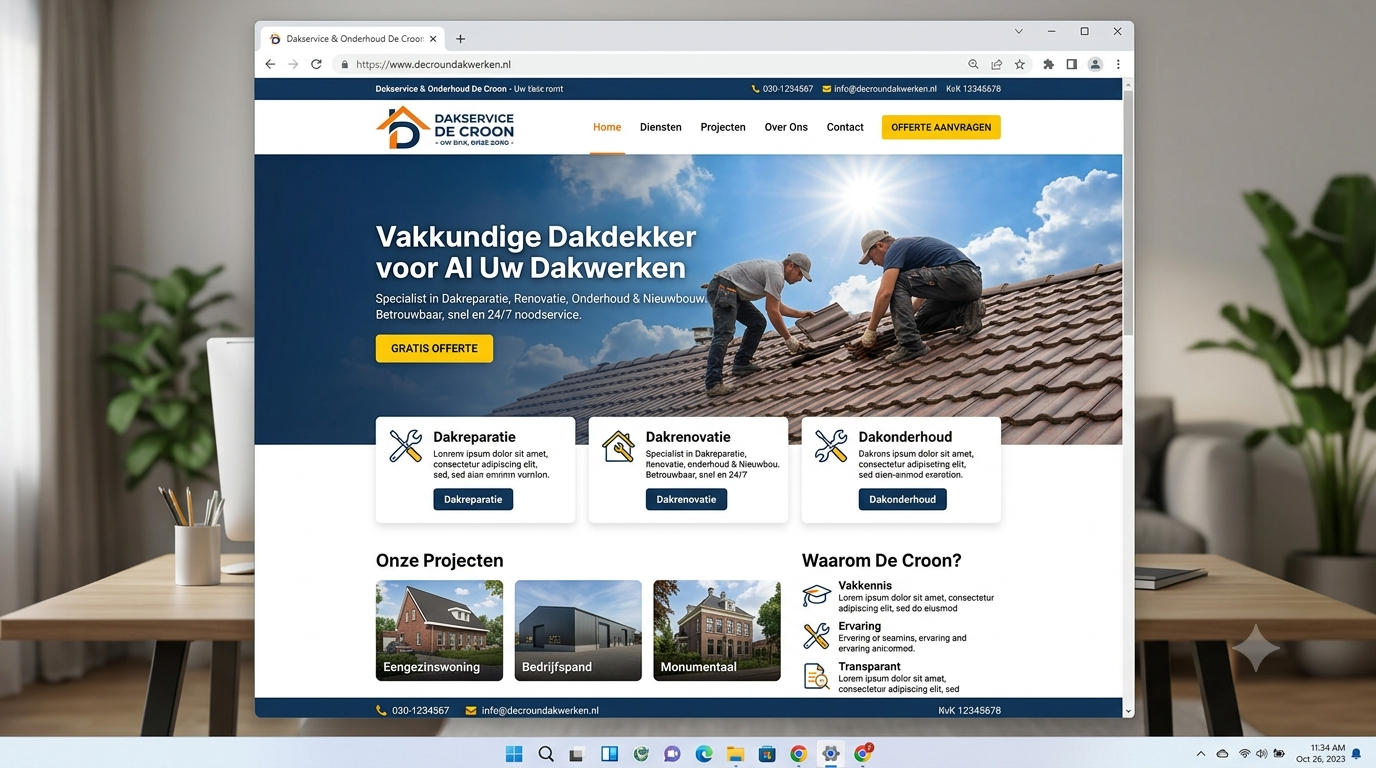Open Wi-Fi network tray icon
The image size is (1376, 768).
(1245, 753)
